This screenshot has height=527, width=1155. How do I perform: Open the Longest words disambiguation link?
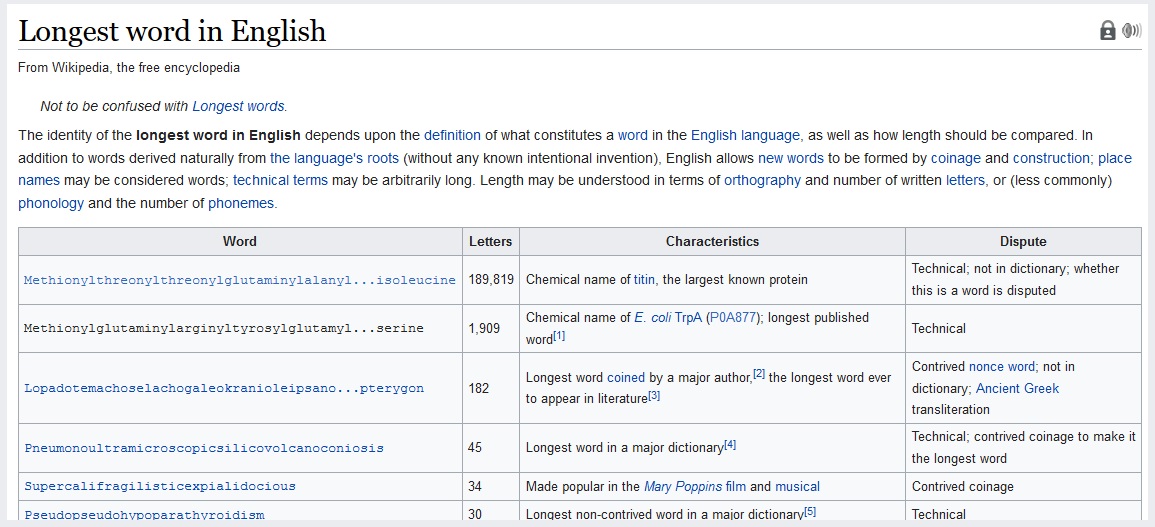click(238, 106)
